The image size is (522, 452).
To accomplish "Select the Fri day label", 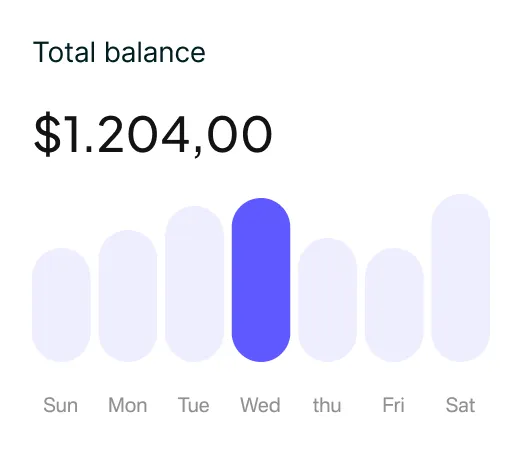I will click(x=394, y=405).
